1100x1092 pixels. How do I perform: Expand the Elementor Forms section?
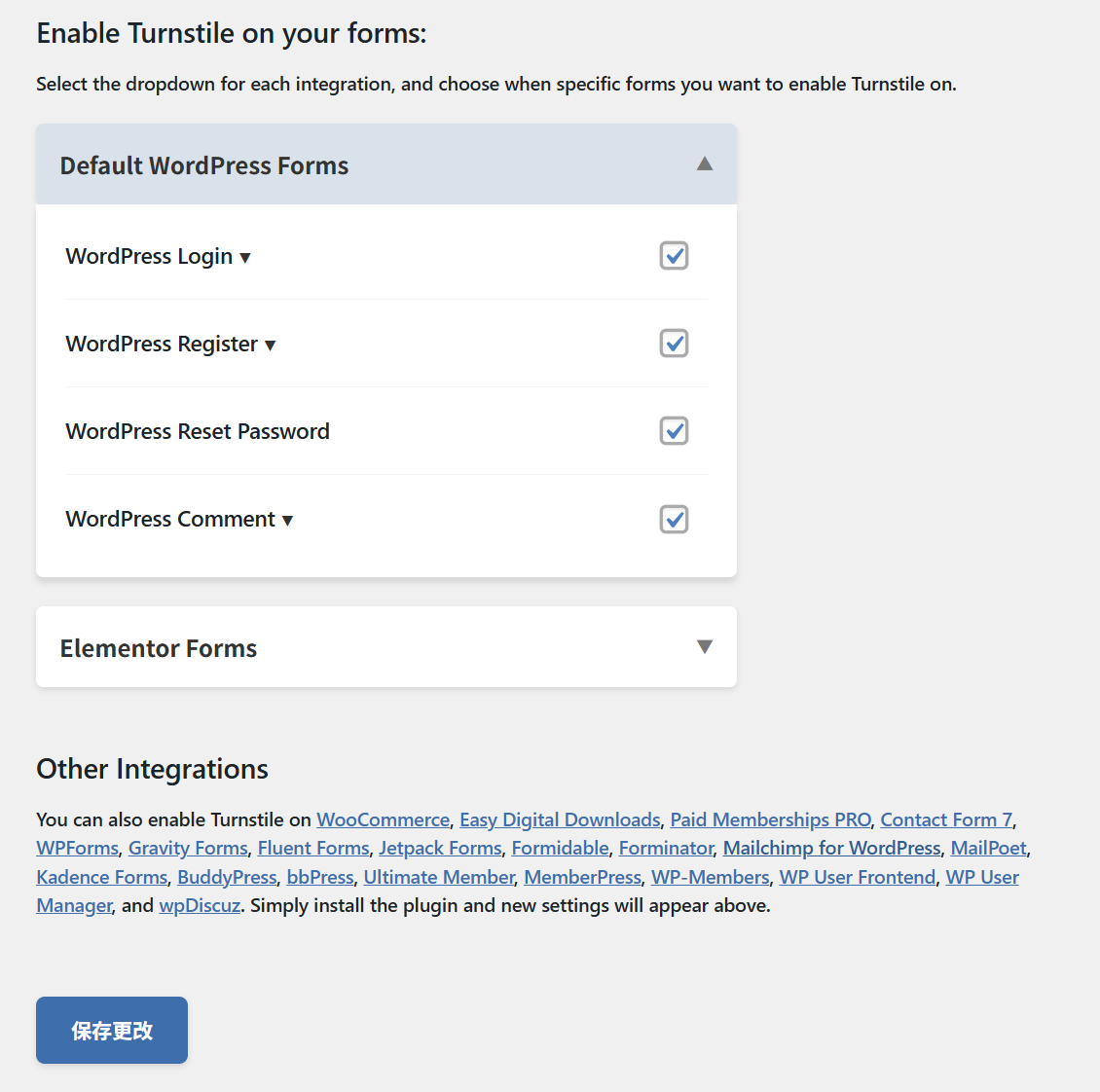pyautogui.click(x=705, y=647)
